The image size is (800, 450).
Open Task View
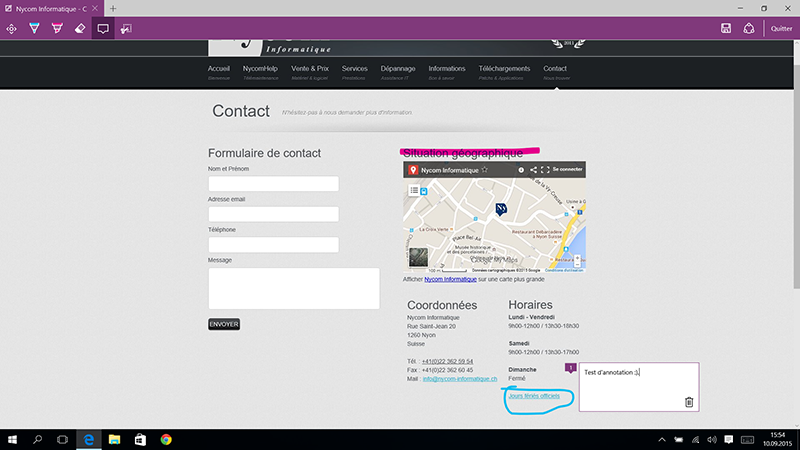(62, 439)
